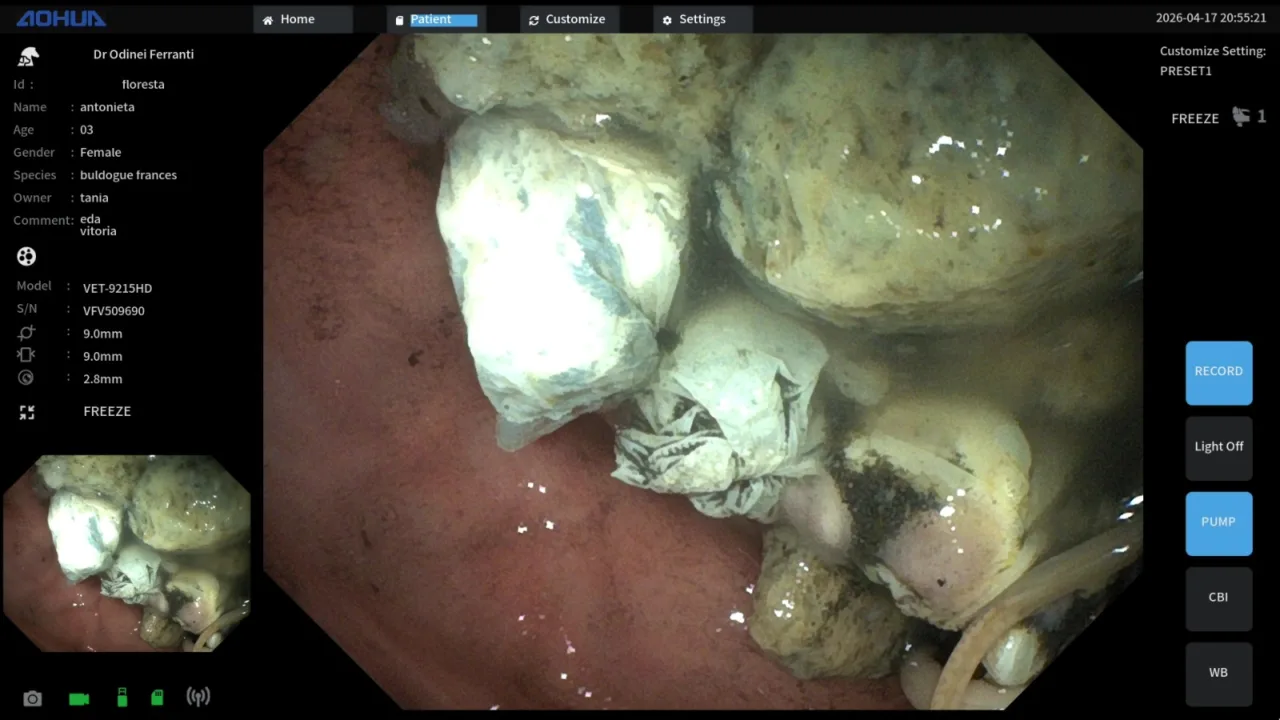Toggle the RECORD button

coord(1218,372)
